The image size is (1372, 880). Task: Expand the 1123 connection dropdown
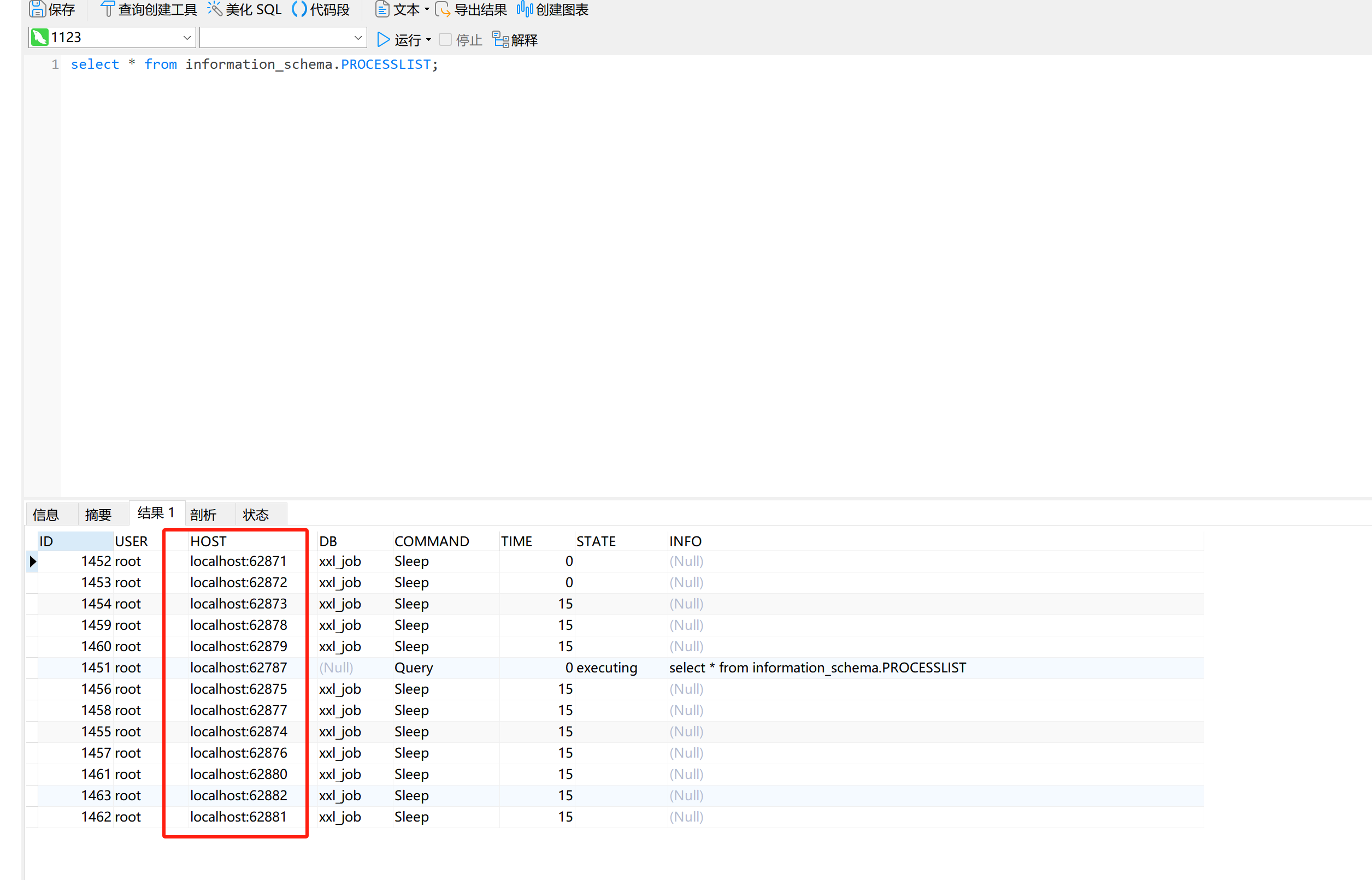click(x=186, y=38)
